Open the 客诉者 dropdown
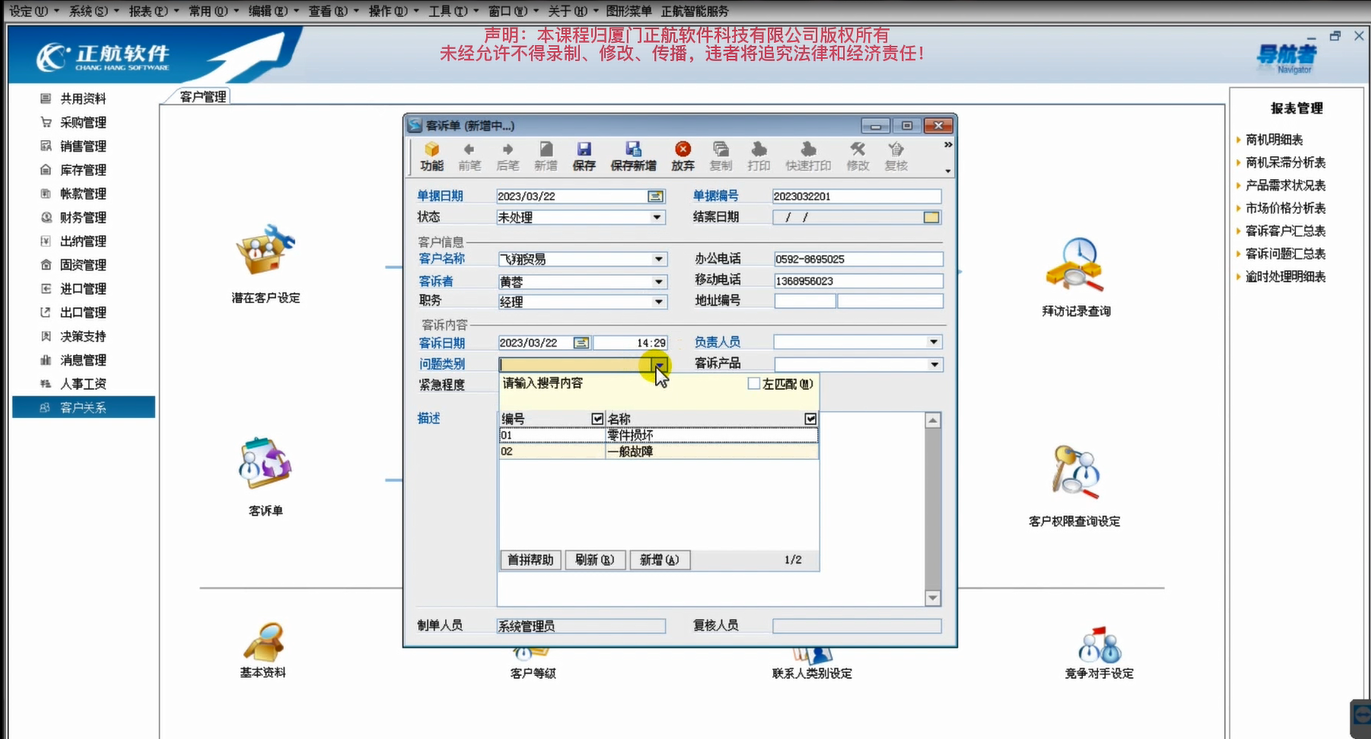 (659, 283)
